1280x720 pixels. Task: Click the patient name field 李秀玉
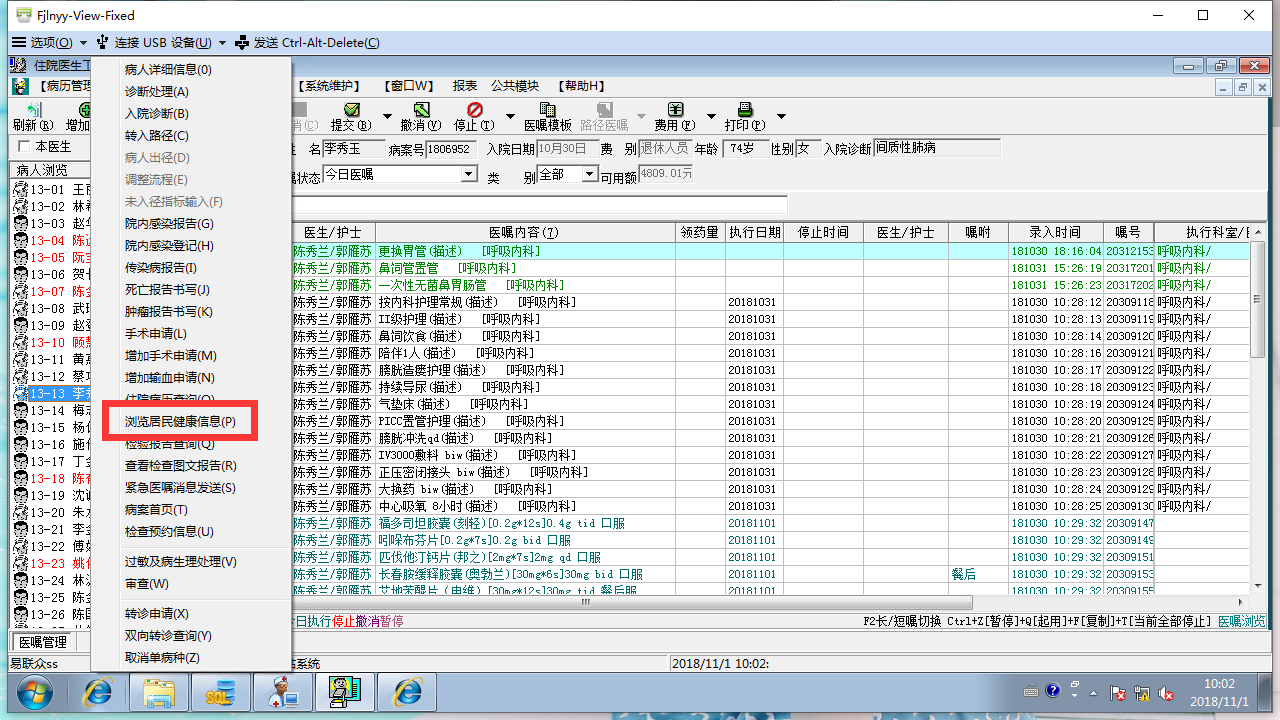click(353, 149)
